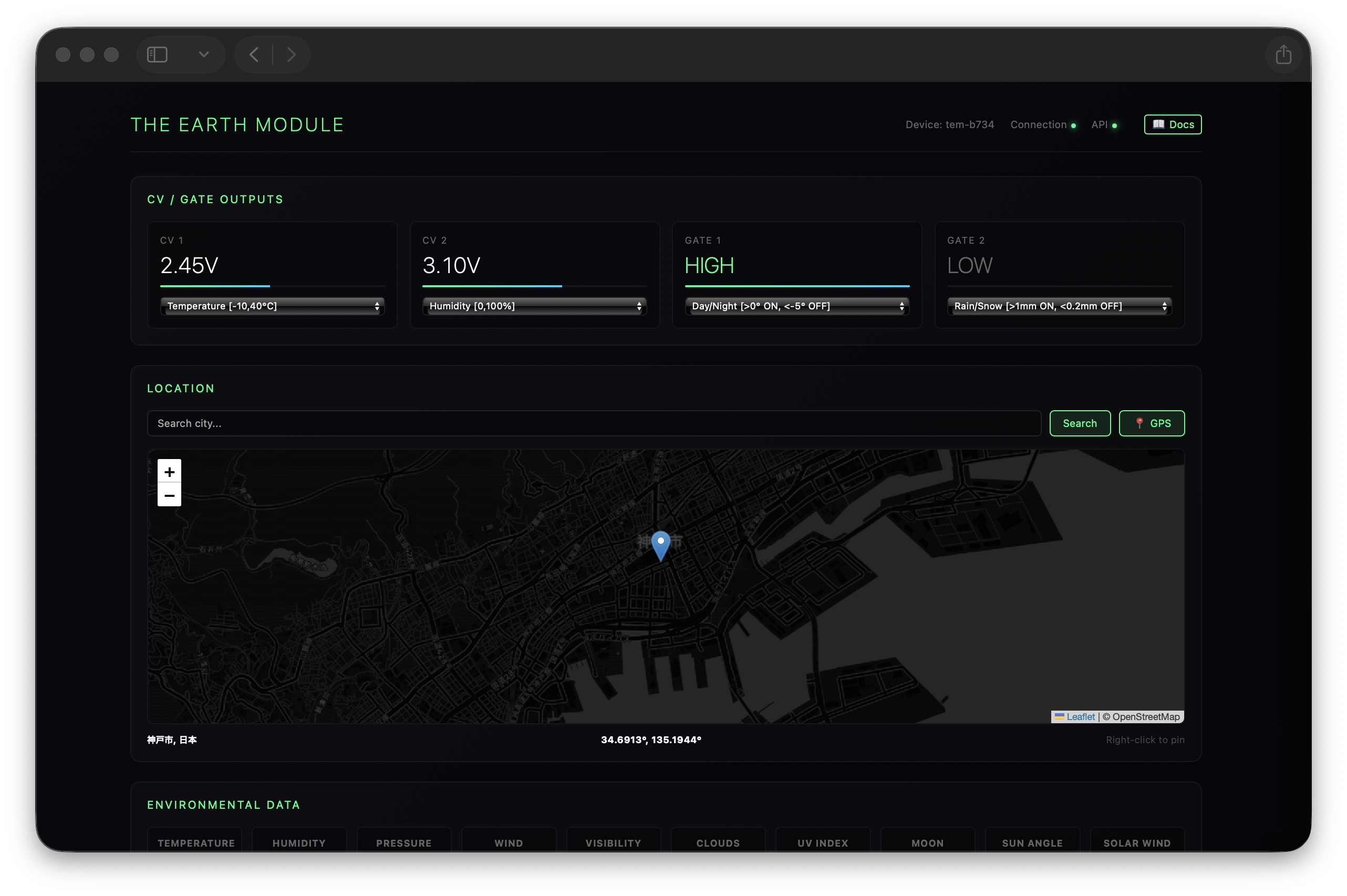This screenshot has width=1347, height=896.
Task: Select the UV Index data tab
Action: [x=822, y=842]
